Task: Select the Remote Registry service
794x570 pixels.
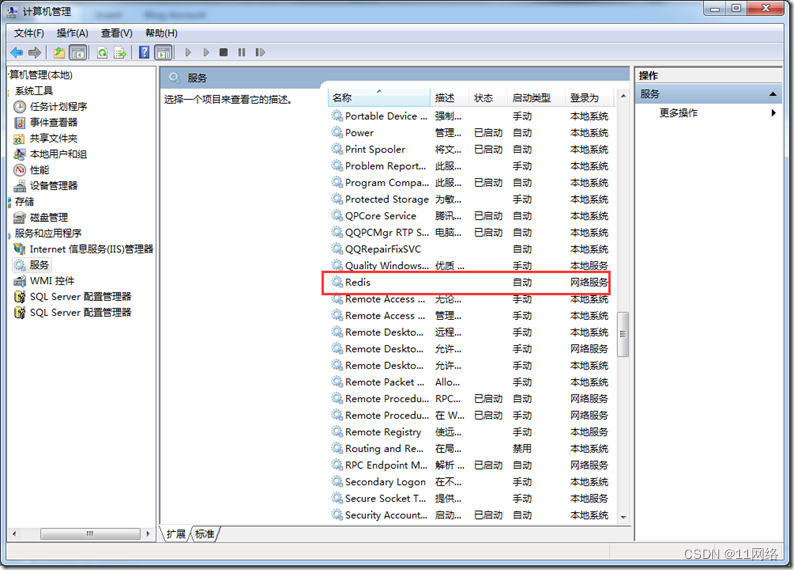Action: click(x=471, y=432)
